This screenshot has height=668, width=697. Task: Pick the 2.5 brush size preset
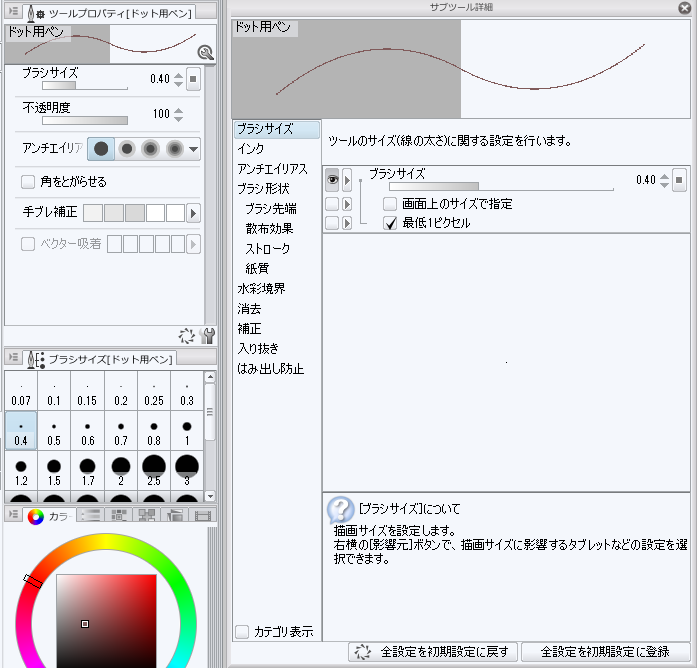(153, 471)
